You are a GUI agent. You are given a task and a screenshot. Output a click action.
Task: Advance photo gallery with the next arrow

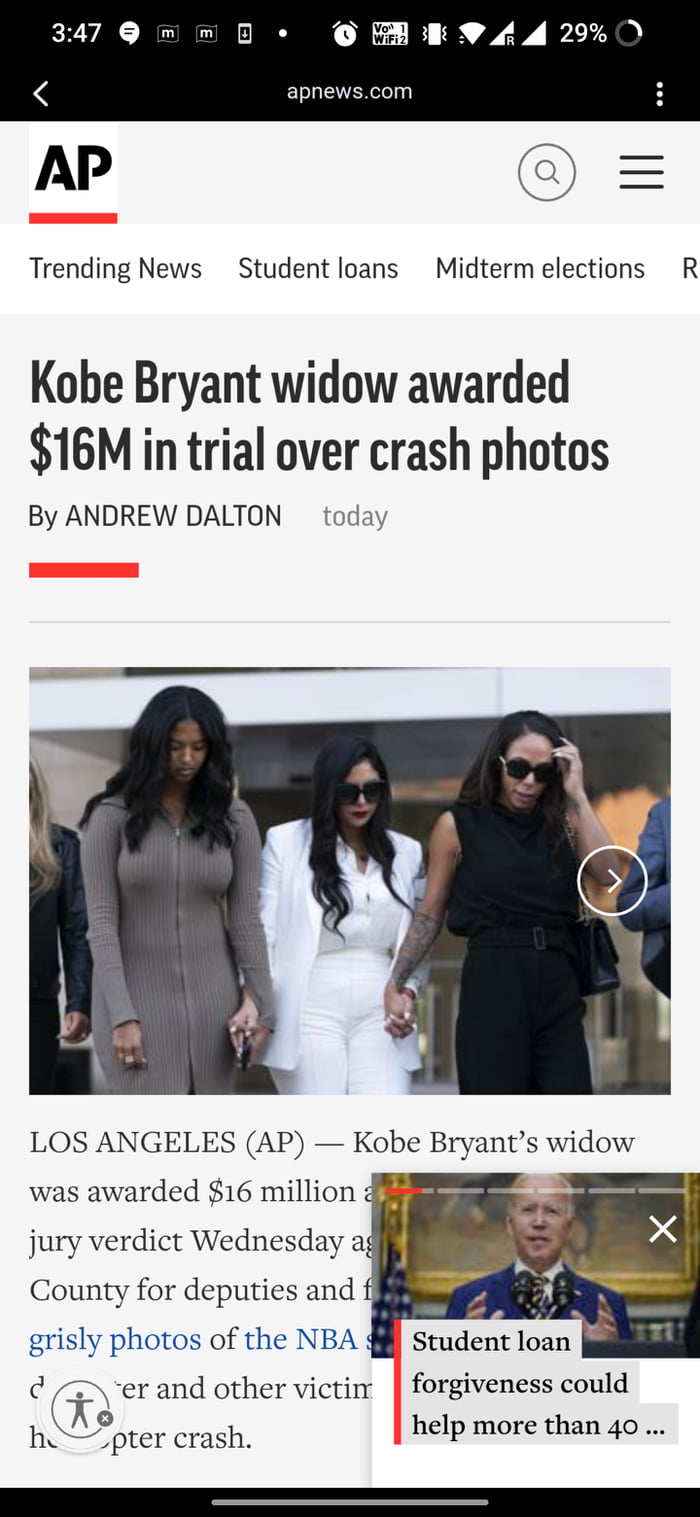pyautogui.click(x=612, y=880)
